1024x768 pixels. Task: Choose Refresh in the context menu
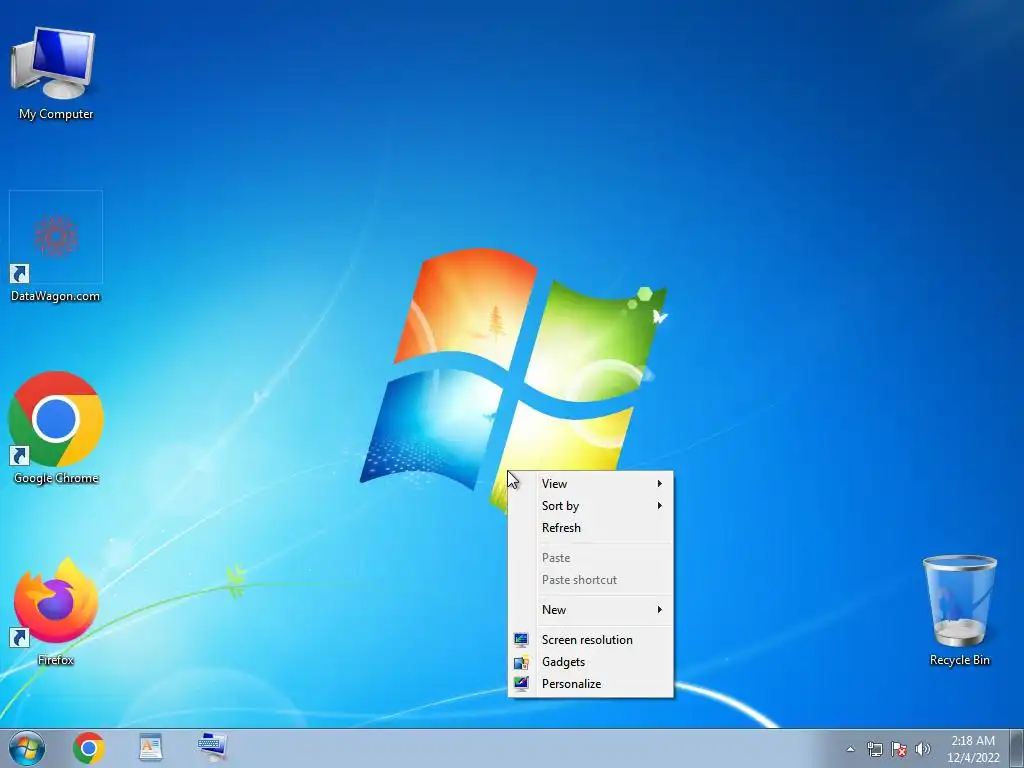(x=590, y=528)
